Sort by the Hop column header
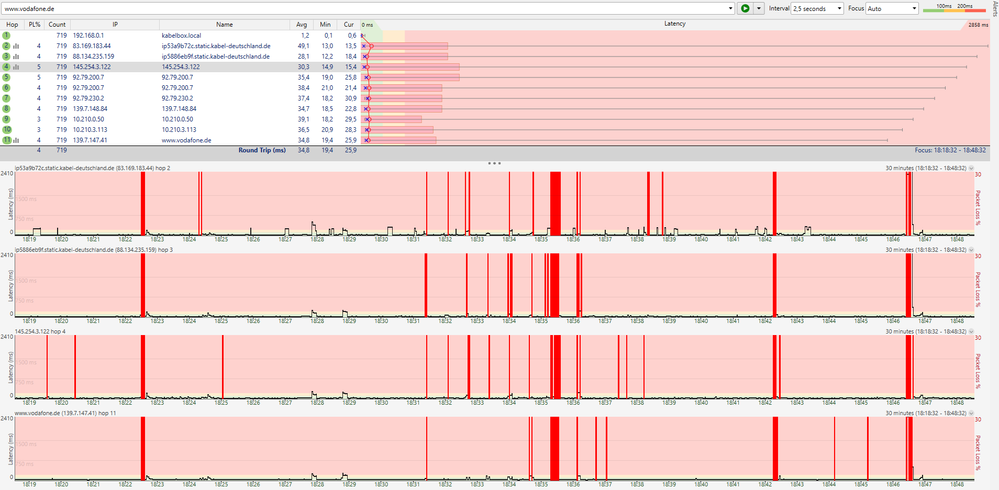Image resolution: width=999 pixels, height=490 pixels. point(12,24)
